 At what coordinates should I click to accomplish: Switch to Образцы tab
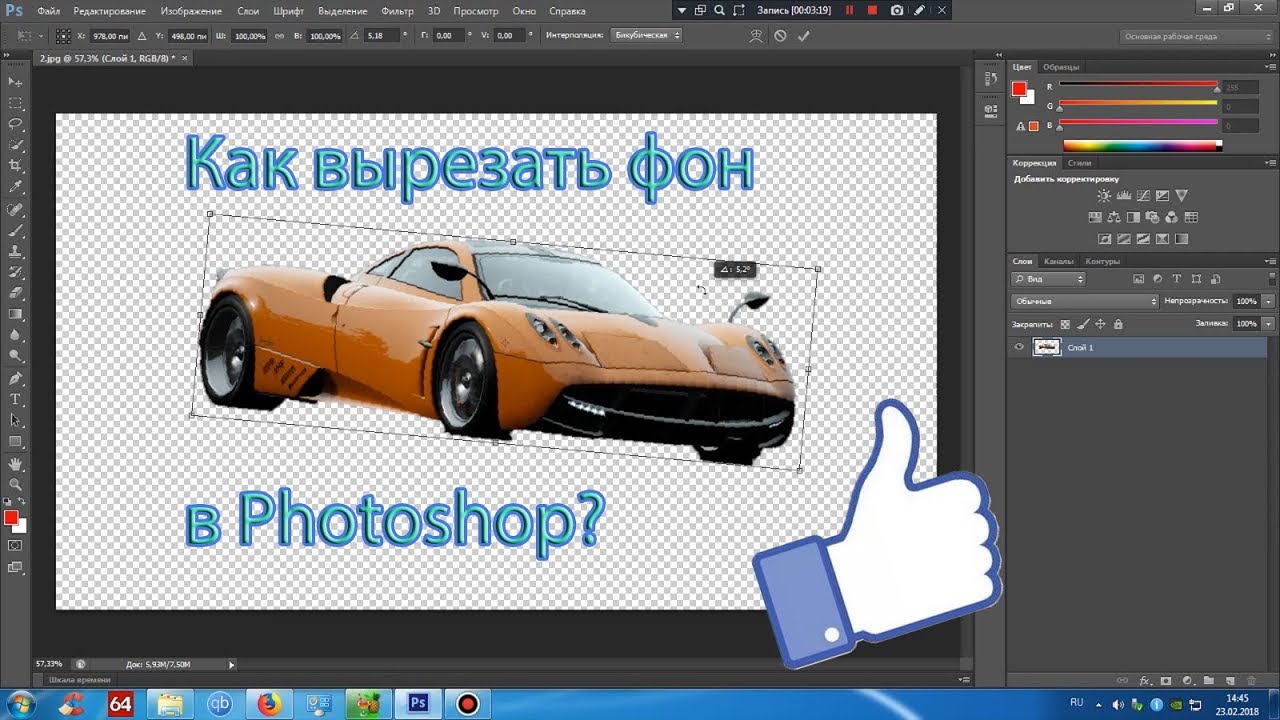pyautogui.click(x=1061, y=67)
